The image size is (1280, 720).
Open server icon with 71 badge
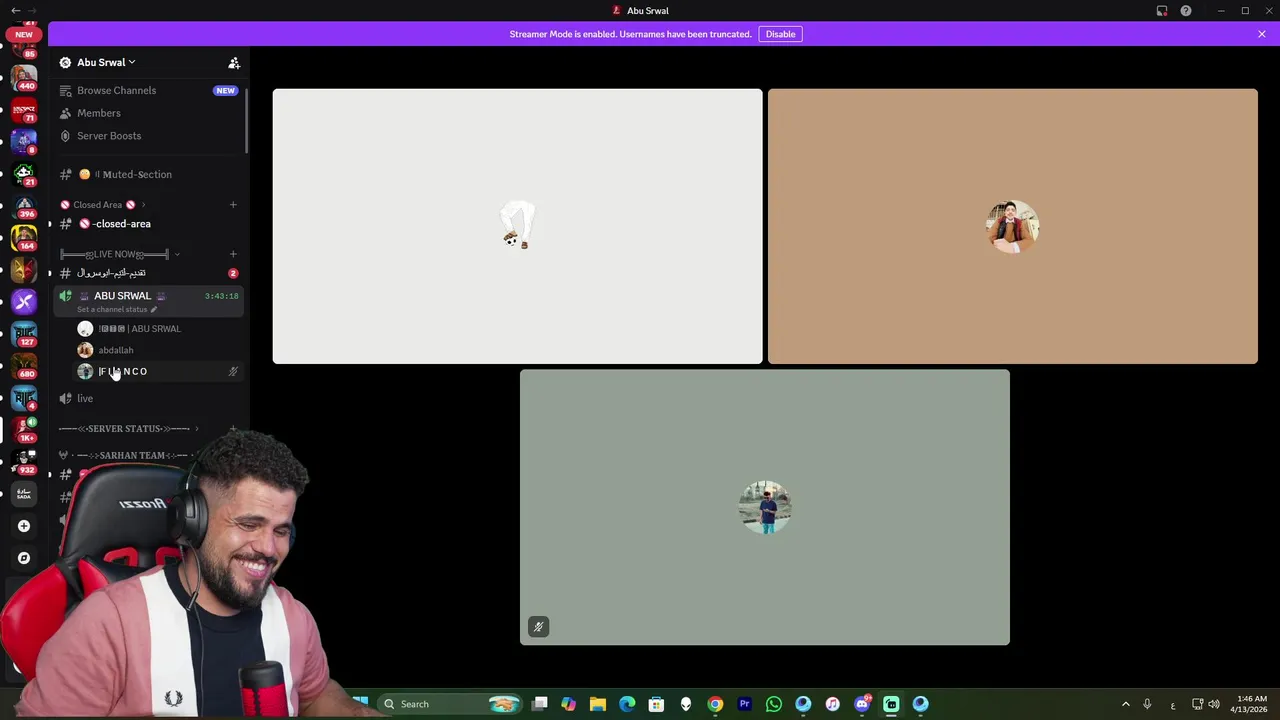click(24, 109)
